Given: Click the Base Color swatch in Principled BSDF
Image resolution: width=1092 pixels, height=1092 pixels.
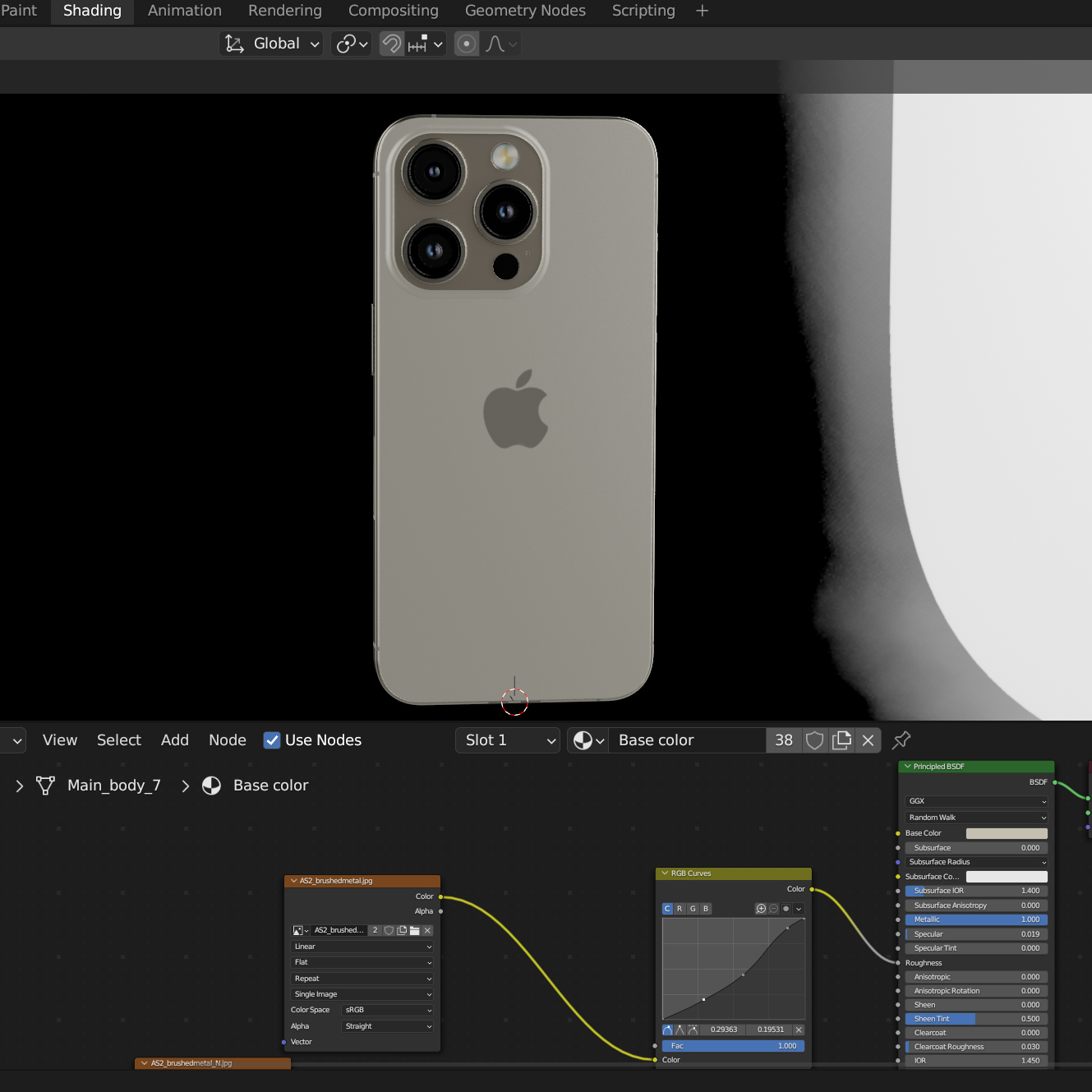Looking at the screenshot, I should coord(1006,833).
